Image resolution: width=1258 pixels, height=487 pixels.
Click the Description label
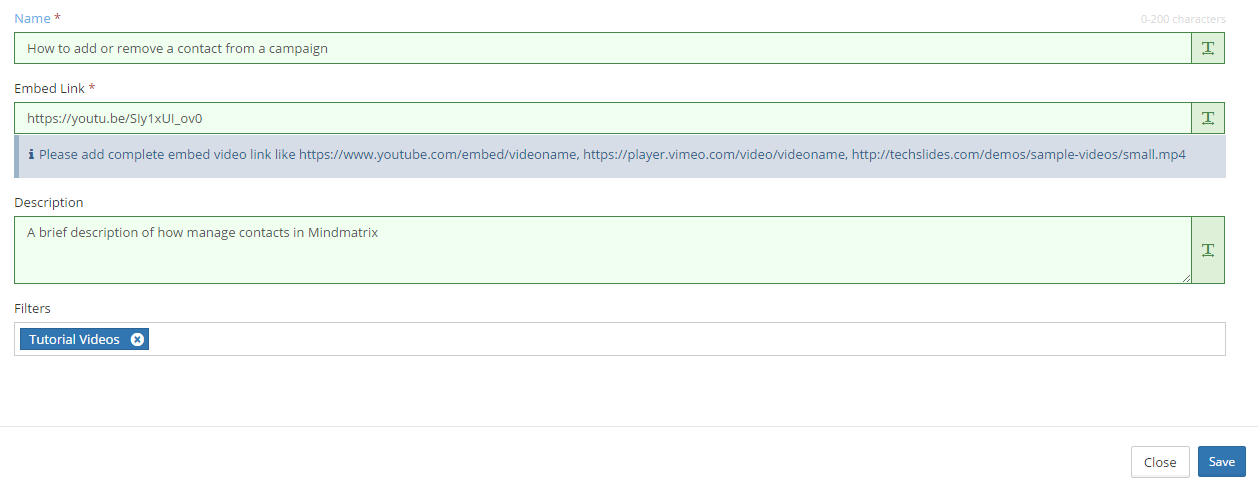[x=49, y=202]
